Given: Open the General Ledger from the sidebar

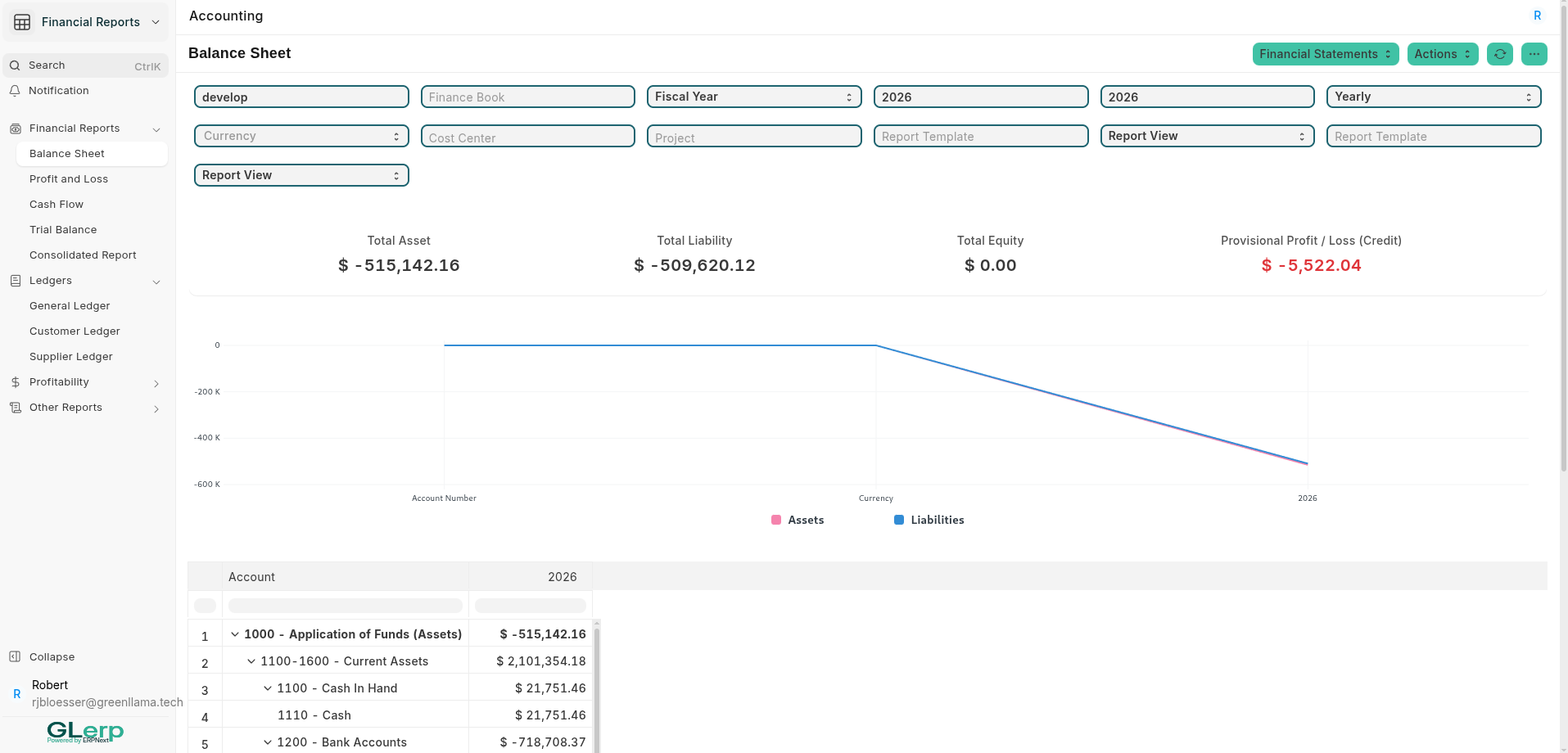Looking at the screenshot, I should 70,305.
